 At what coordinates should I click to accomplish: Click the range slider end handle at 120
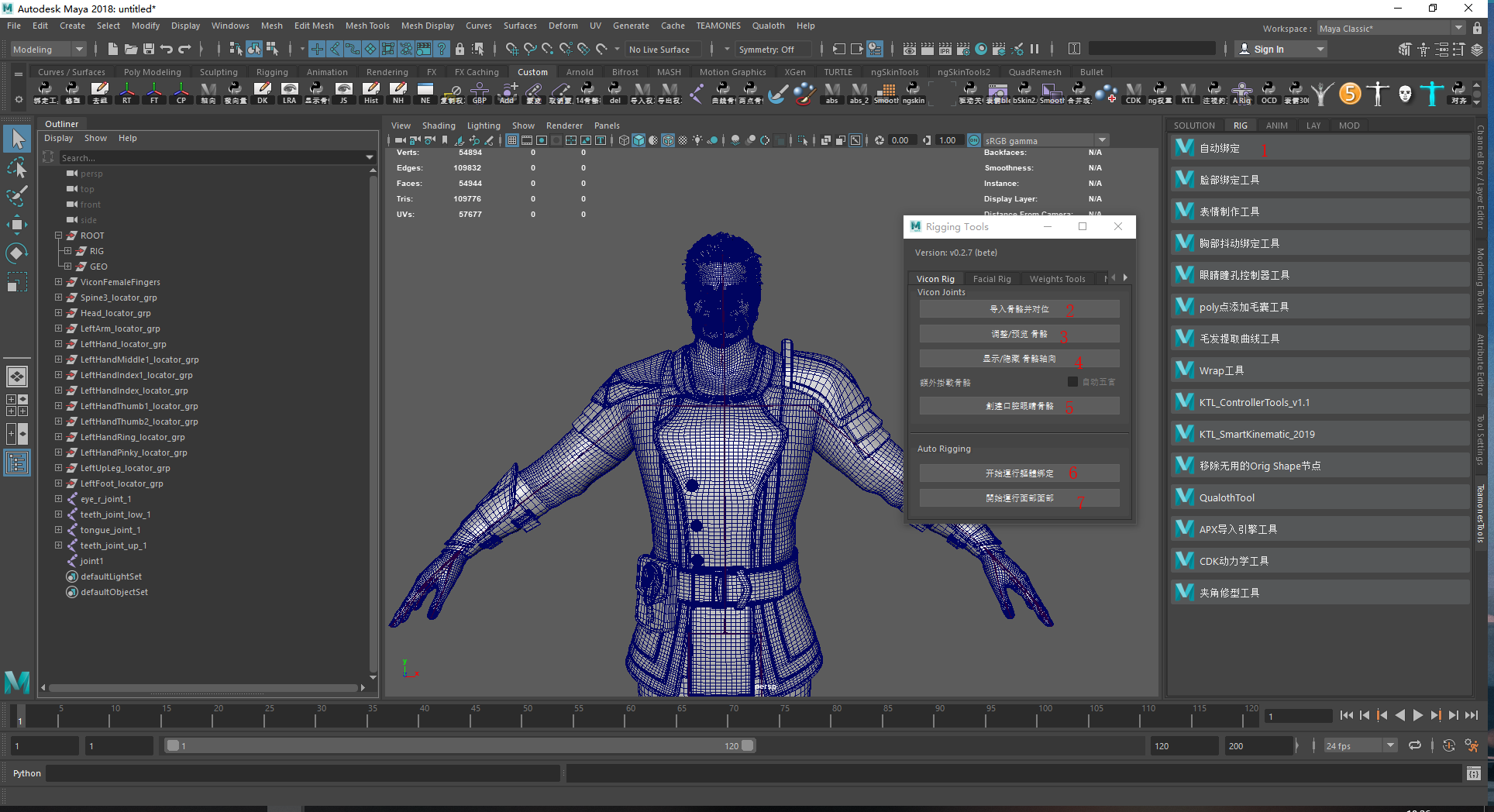[x=747, y=745]
